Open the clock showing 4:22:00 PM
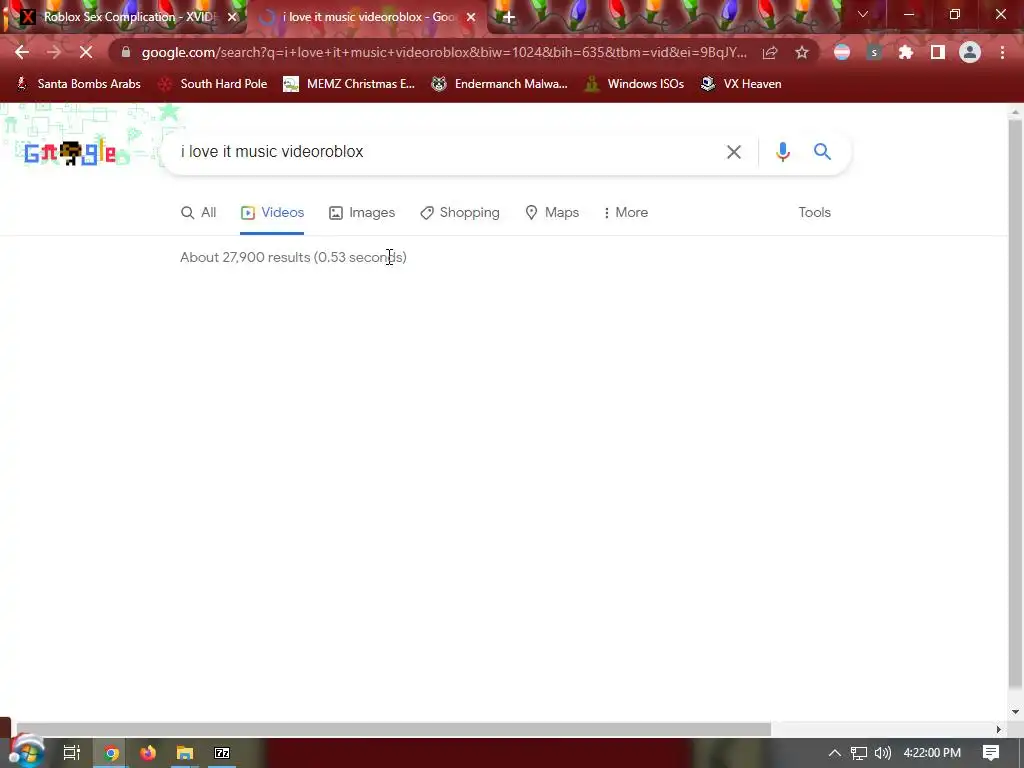 932,753
